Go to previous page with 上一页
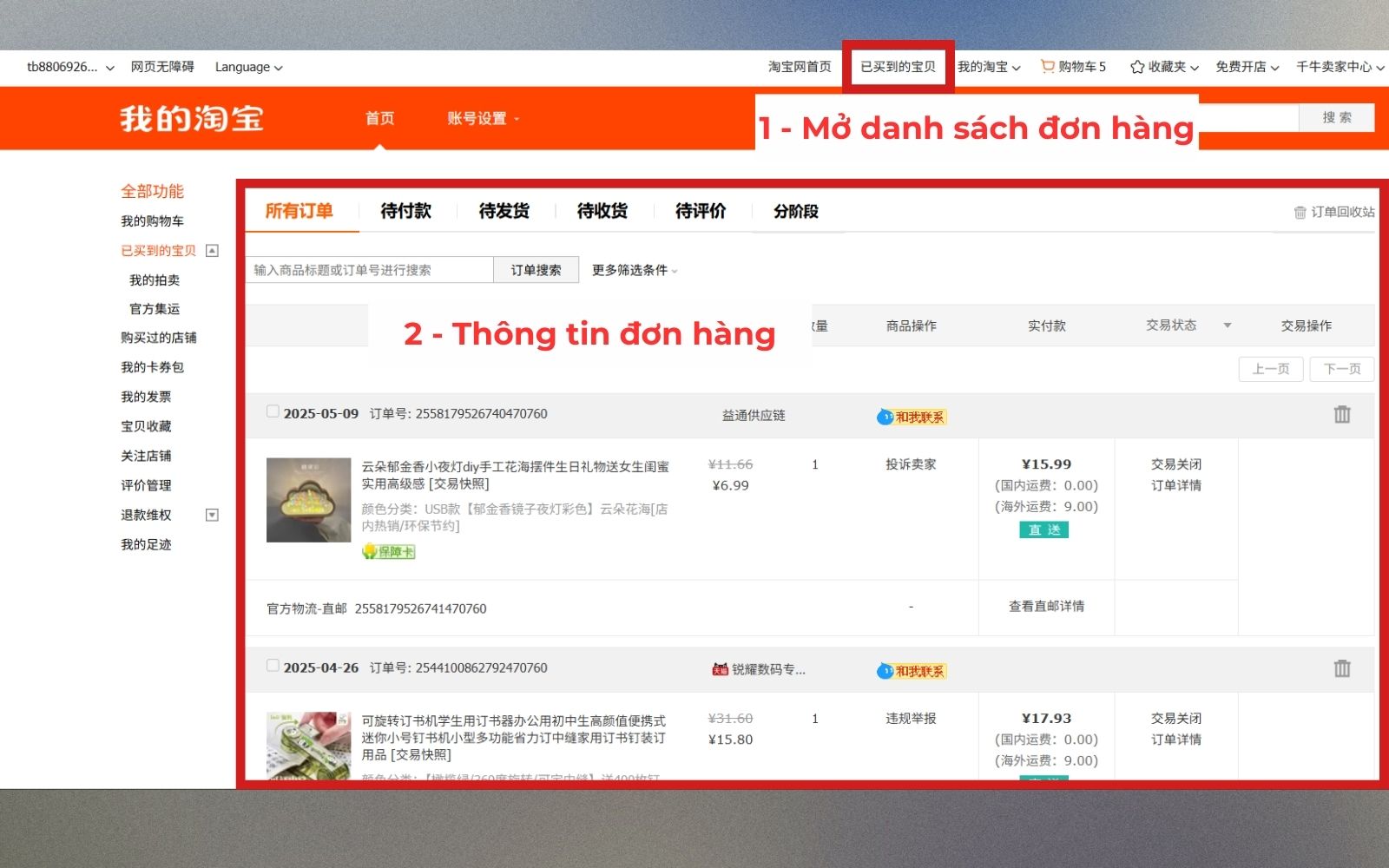Viewport: 1389px width, 868px height. click(x=1271, y=369)
